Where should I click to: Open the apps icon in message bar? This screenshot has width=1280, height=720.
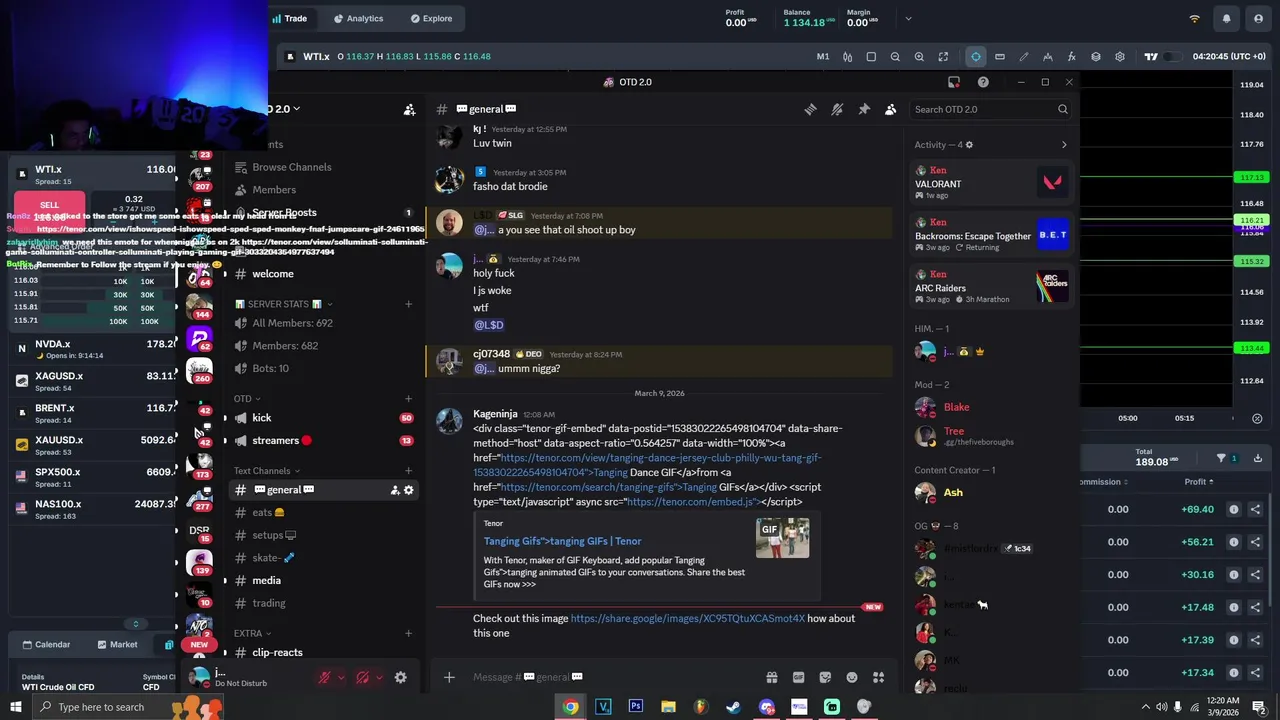[878, 677]
